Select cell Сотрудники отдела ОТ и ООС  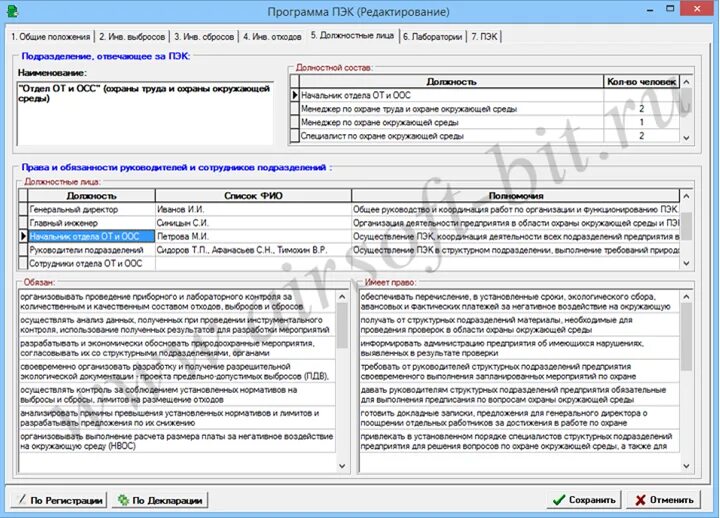coord(91,263)
